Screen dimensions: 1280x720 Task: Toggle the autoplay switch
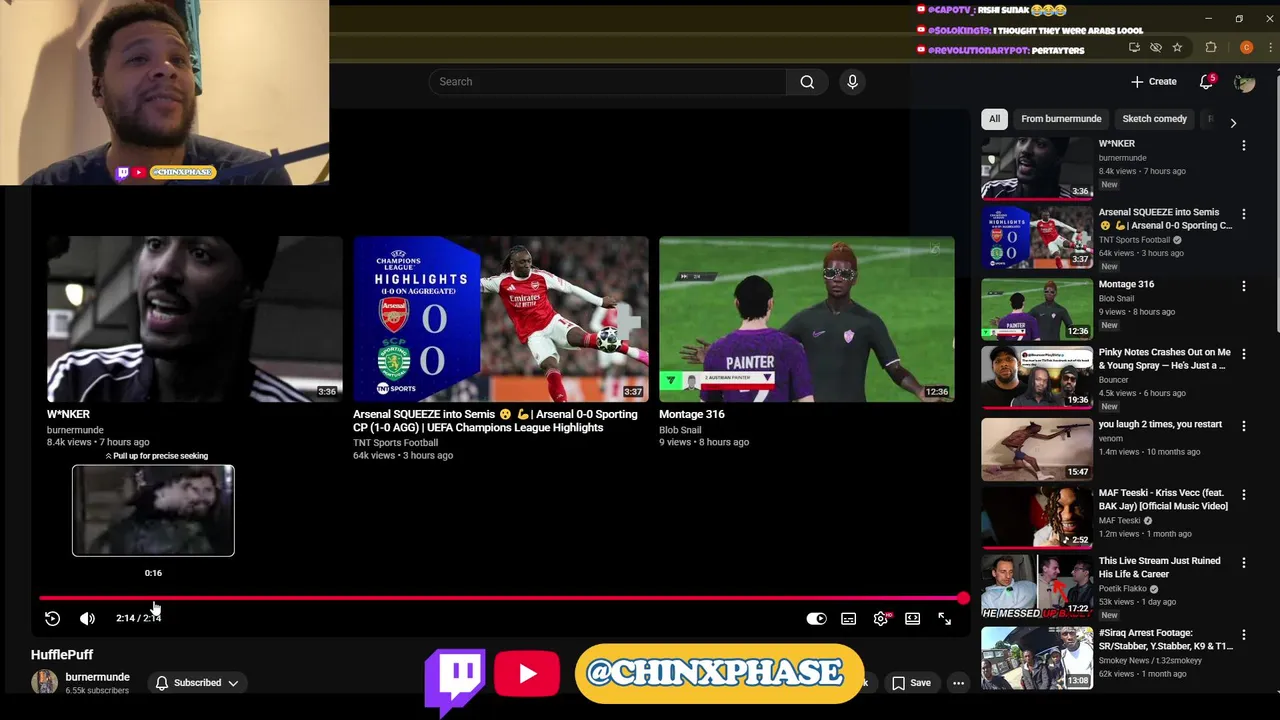pos(816,619)
